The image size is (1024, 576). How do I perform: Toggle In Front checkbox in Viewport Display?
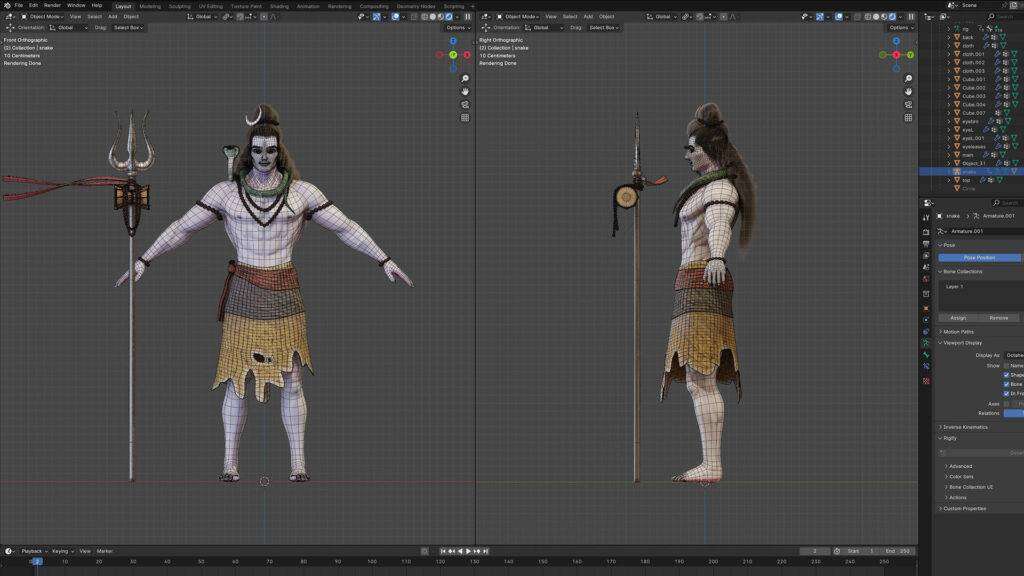click(1006, 393)
